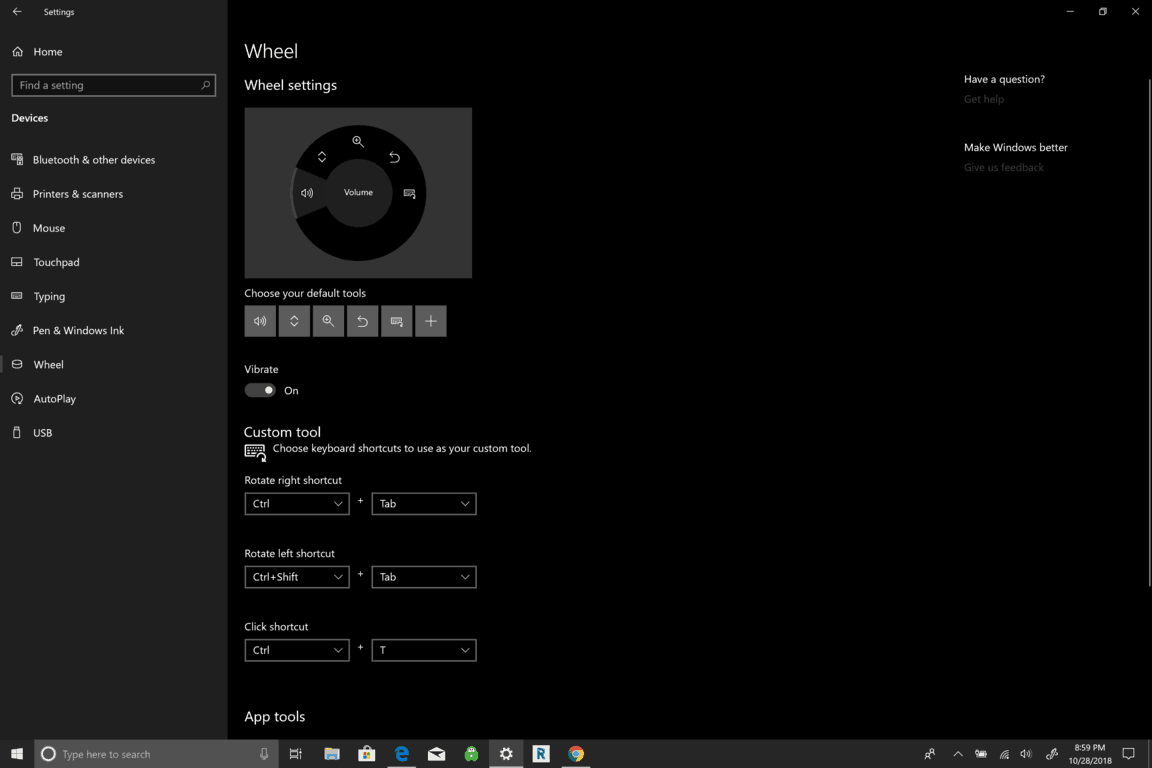This screenshot has width=1152, height=768.
Task: Open the Mail app from the taskbar
Action: pos(436,754)
